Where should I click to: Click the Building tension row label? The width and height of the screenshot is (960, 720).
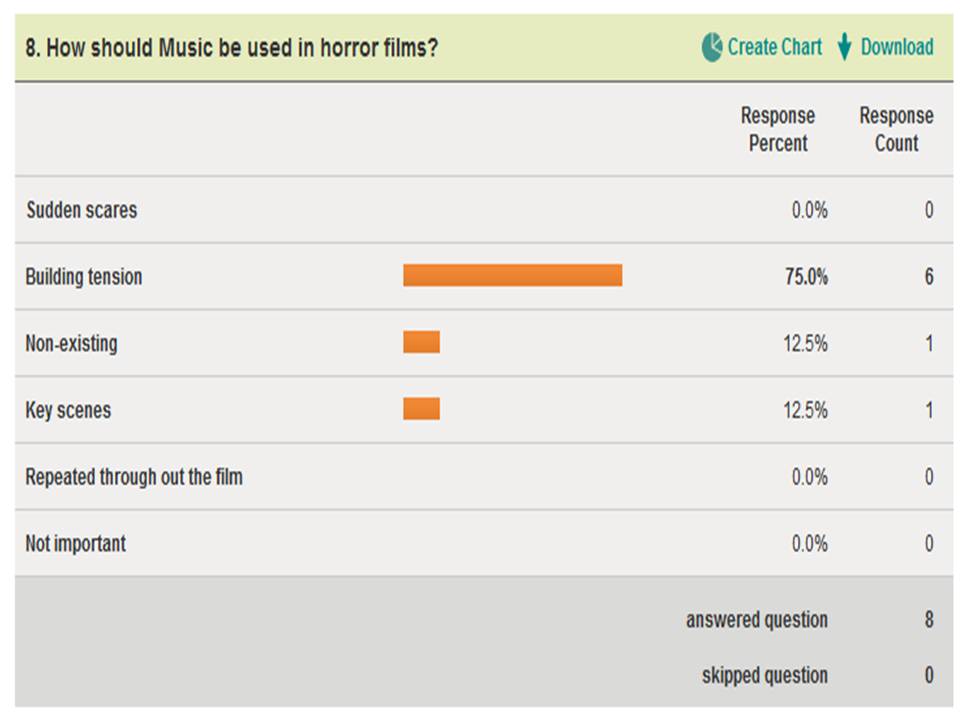click(83, 277)
